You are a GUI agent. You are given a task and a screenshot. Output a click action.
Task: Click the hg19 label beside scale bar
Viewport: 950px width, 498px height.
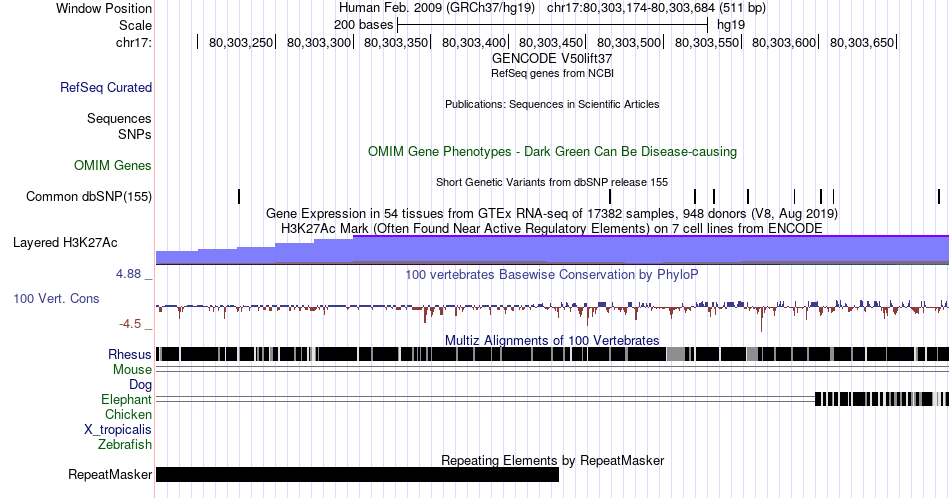(731, 25)
